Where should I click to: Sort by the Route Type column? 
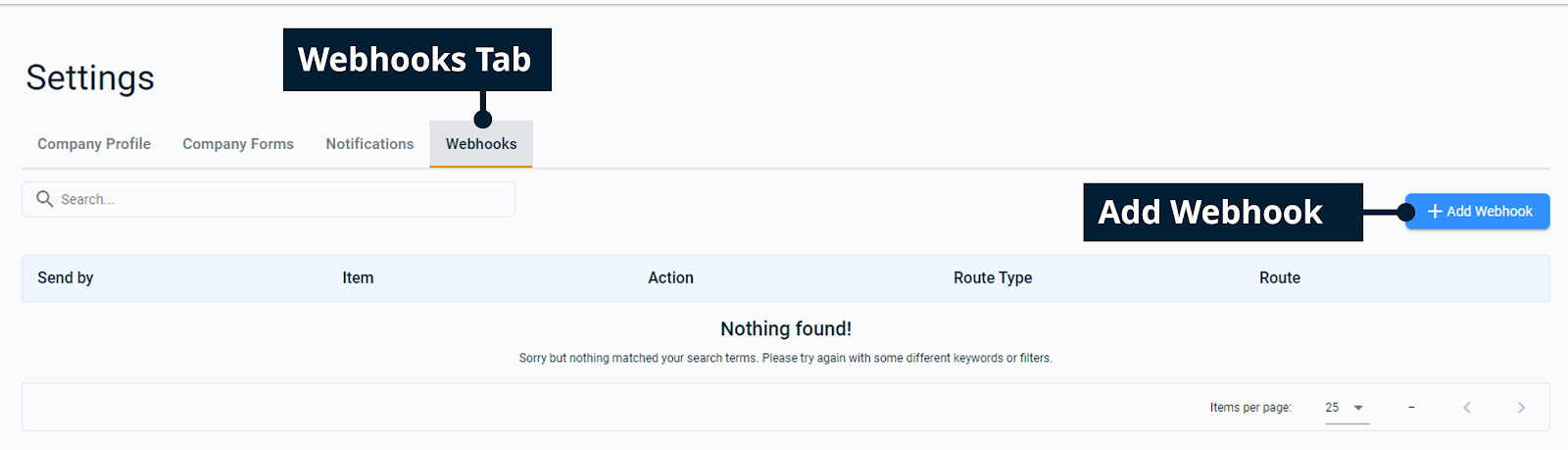click(993, 278)
